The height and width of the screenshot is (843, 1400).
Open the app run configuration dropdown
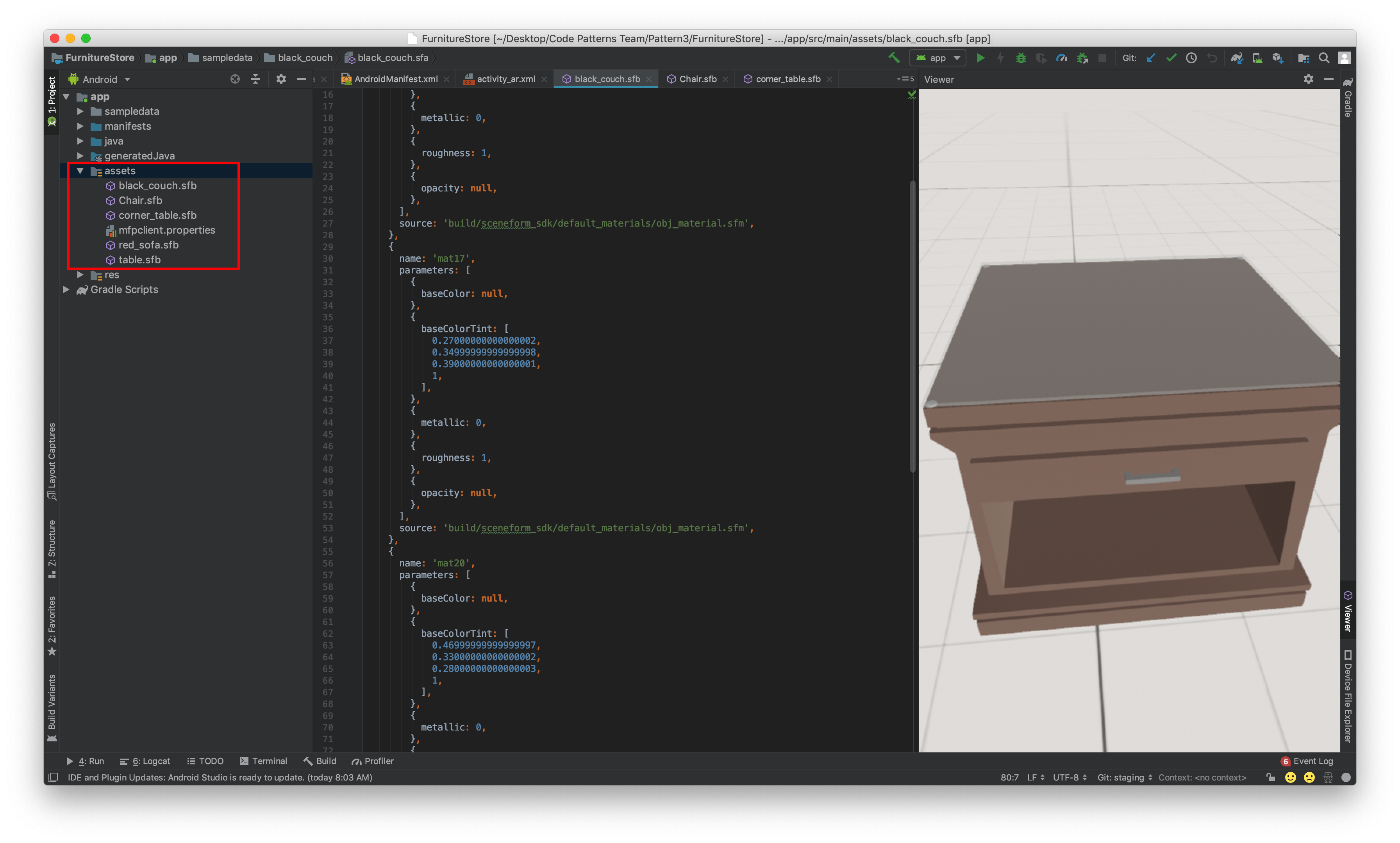(x=938, y=58)
